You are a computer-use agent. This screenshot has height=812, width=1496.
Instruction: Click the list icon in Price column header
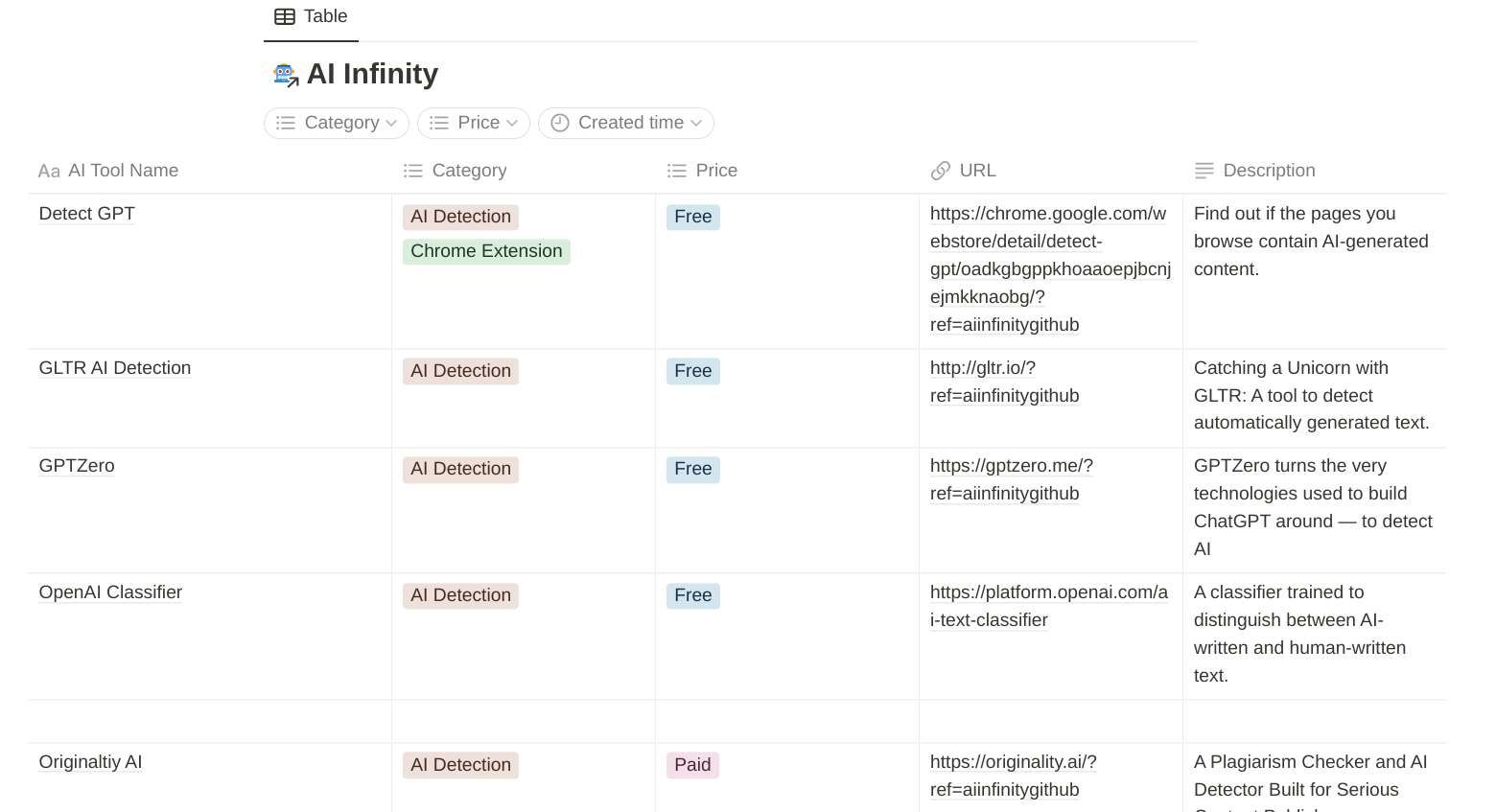tap(676, 171)
